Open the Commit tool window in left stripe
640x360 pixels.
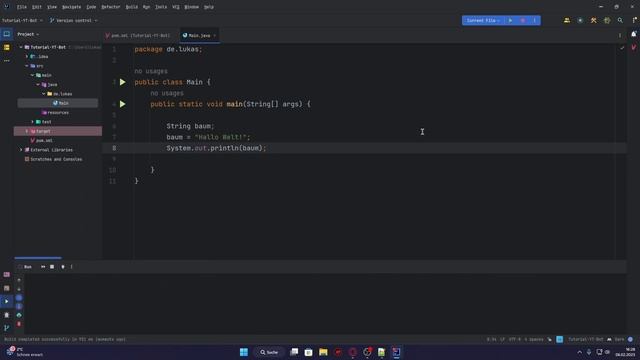(7, 47)
